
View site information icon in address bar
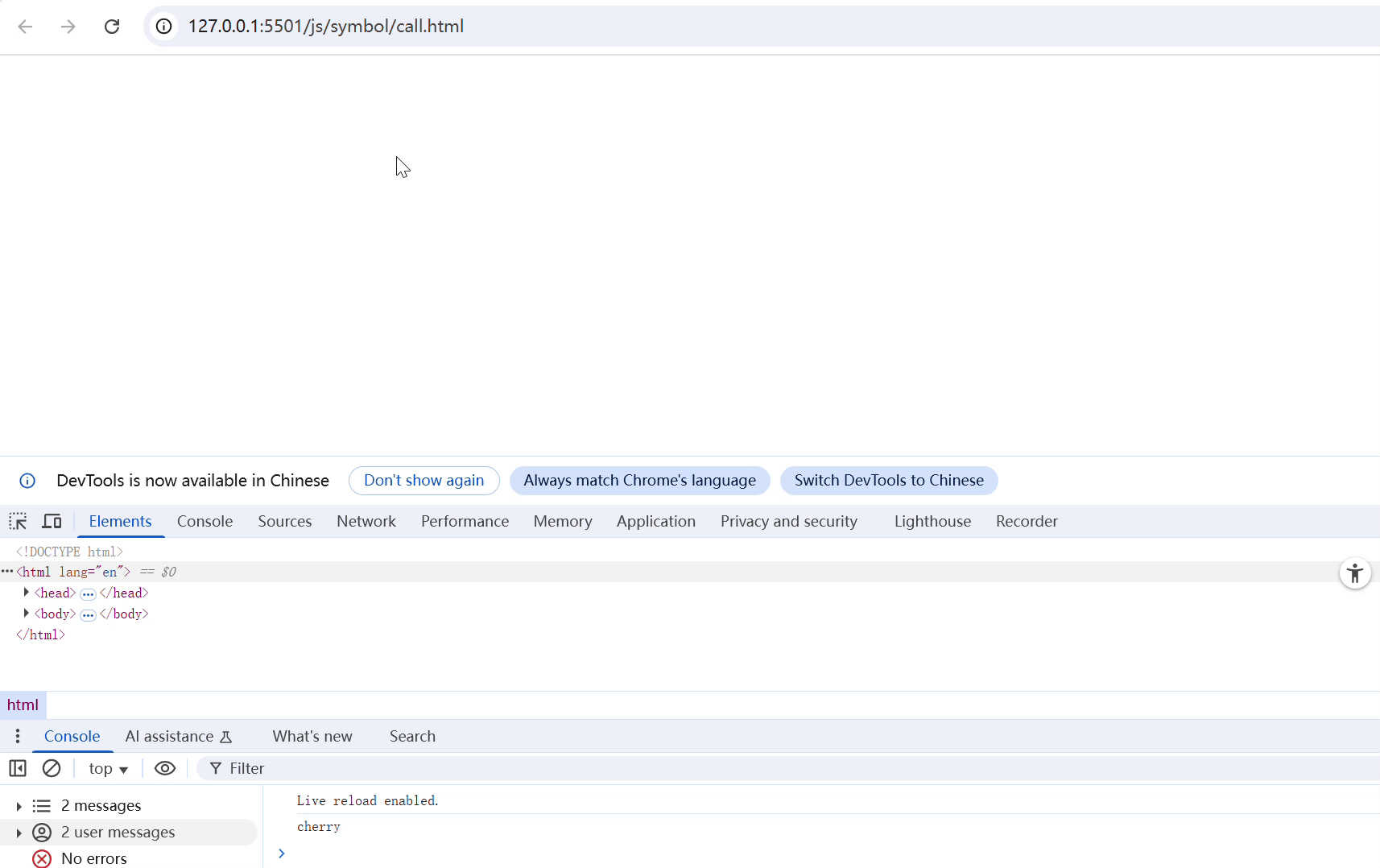click(163, 27)
